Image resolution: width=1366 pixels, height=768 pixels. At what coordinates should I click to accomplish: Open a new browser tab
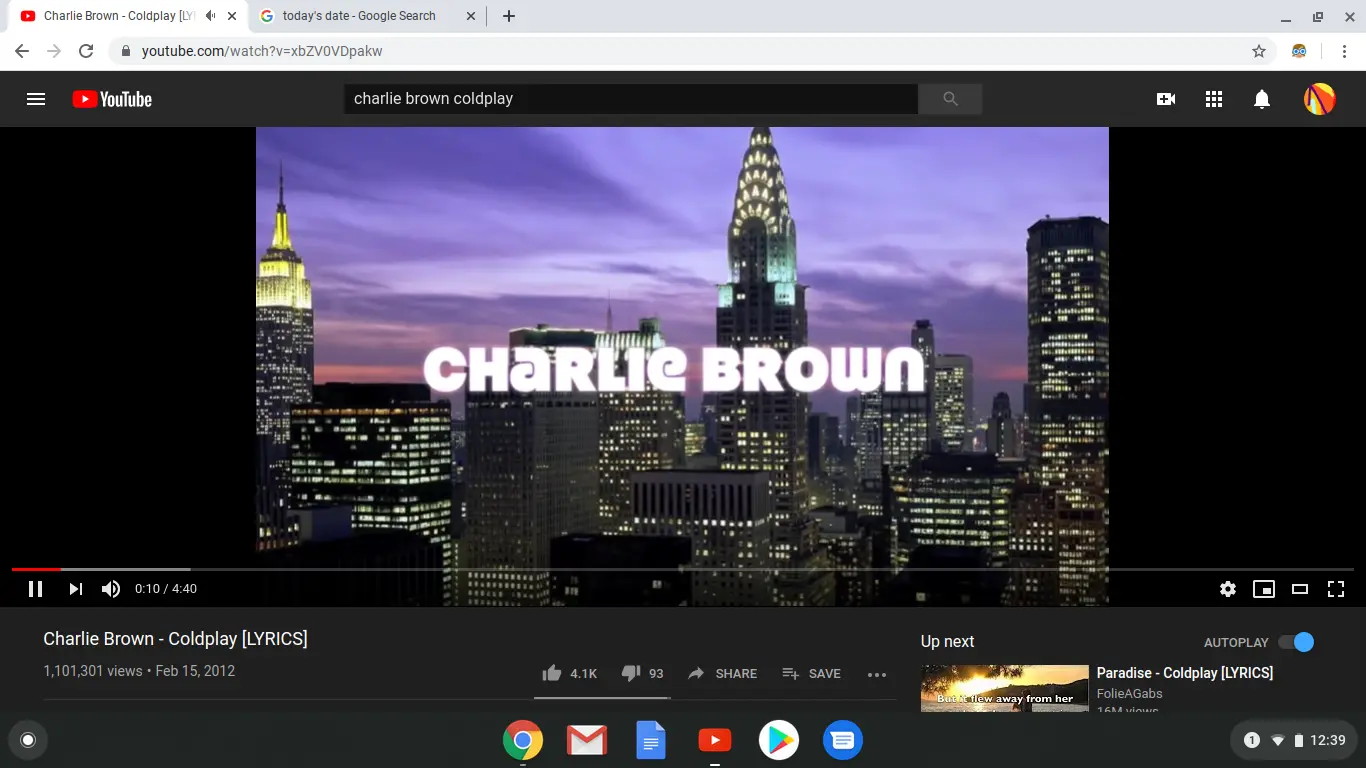[x=509, y=16]
